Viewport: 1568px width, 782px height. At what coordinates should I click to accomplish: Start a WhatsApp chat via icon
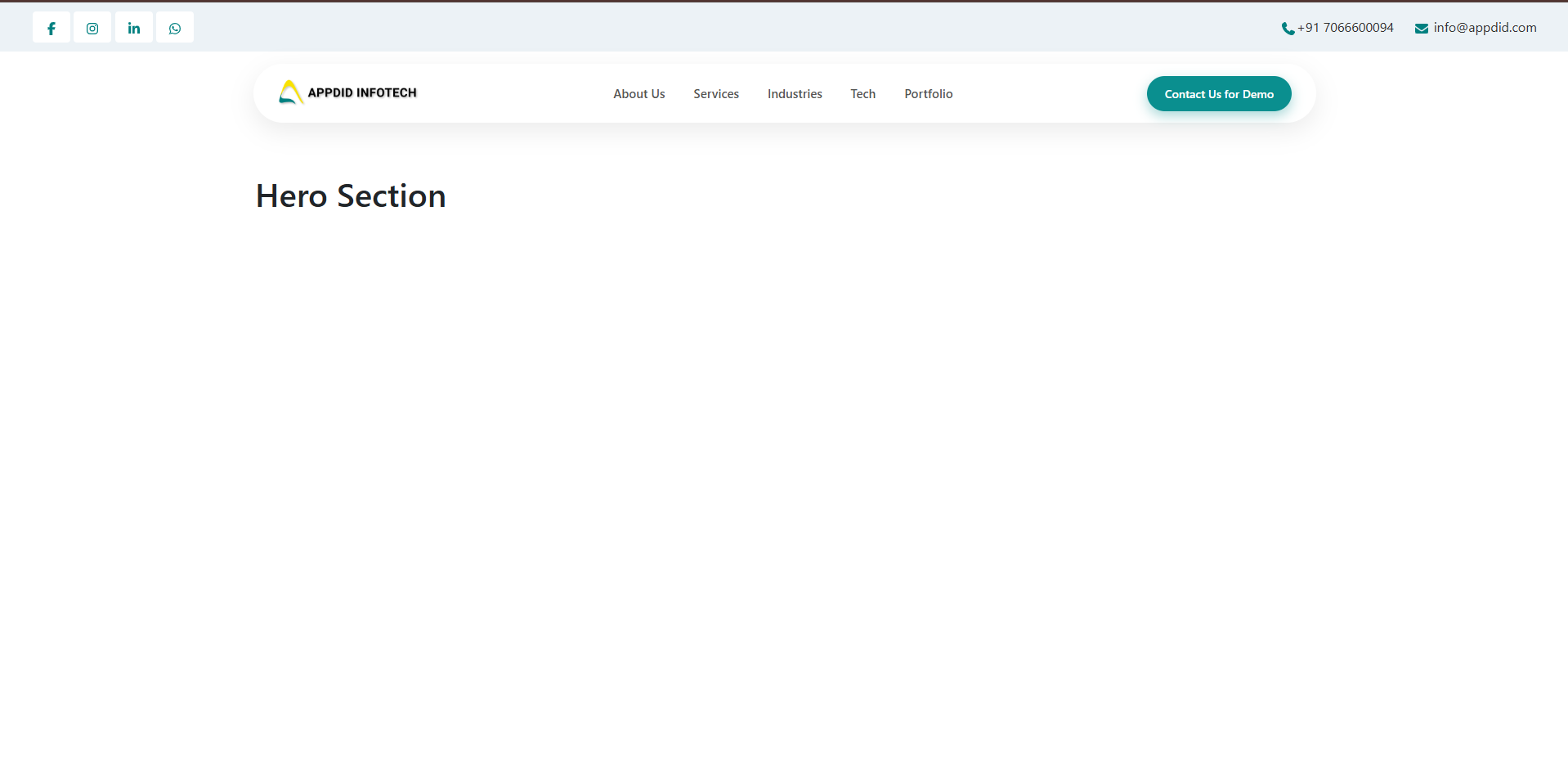175,28
